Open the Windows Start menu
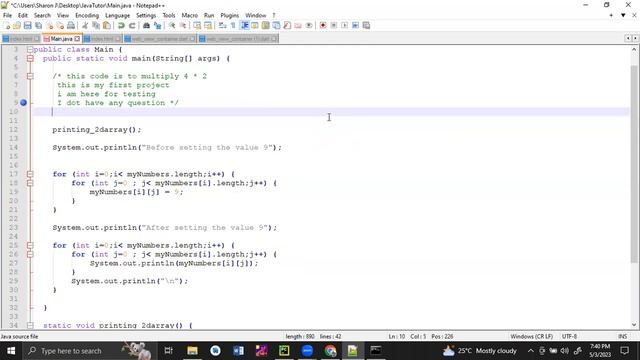Image resolution: width=640 pixels, height=360 pixels. pos(11,351)
